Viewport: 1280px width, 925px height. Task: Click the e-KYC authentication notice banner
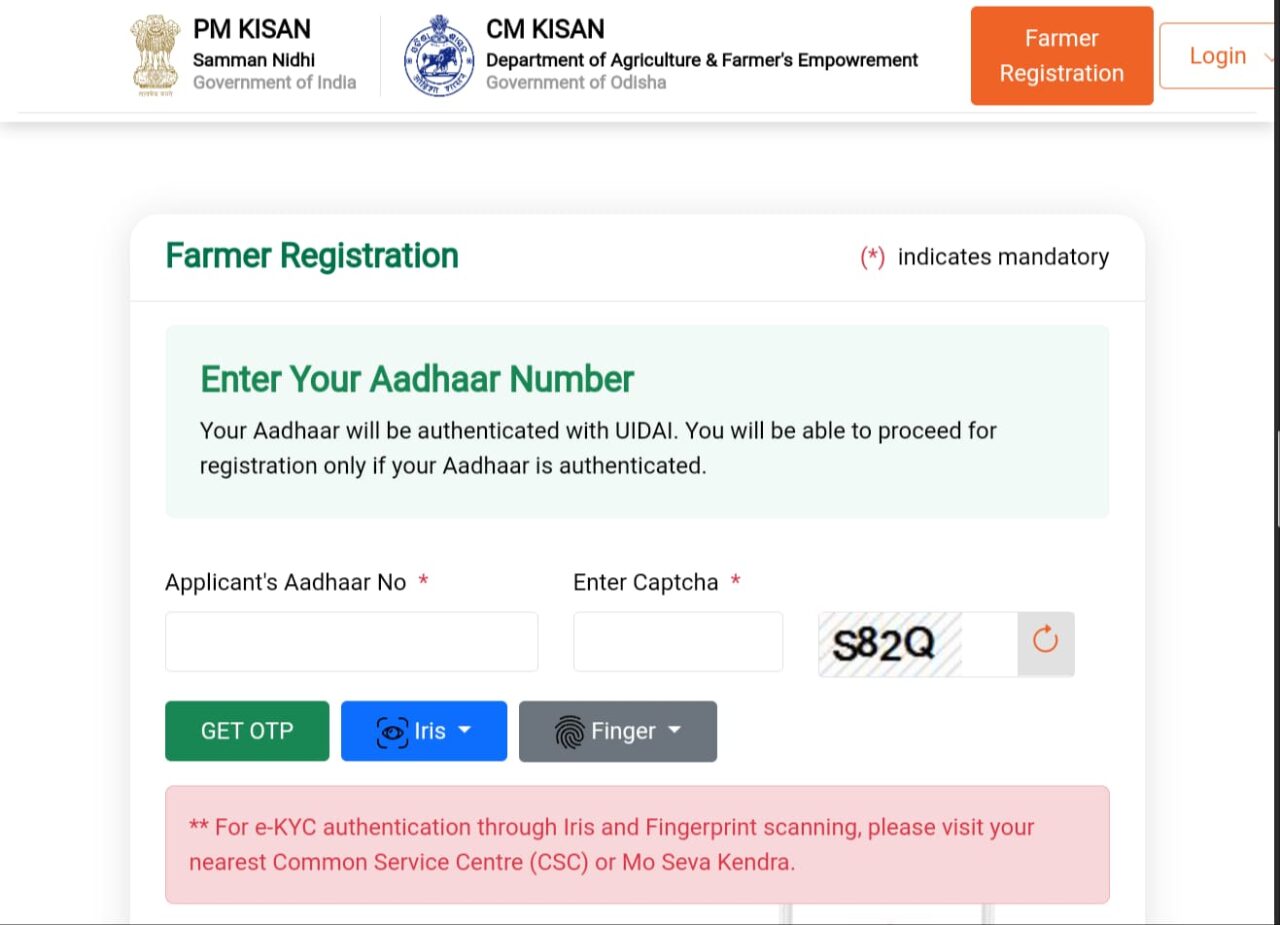point(637,844)
